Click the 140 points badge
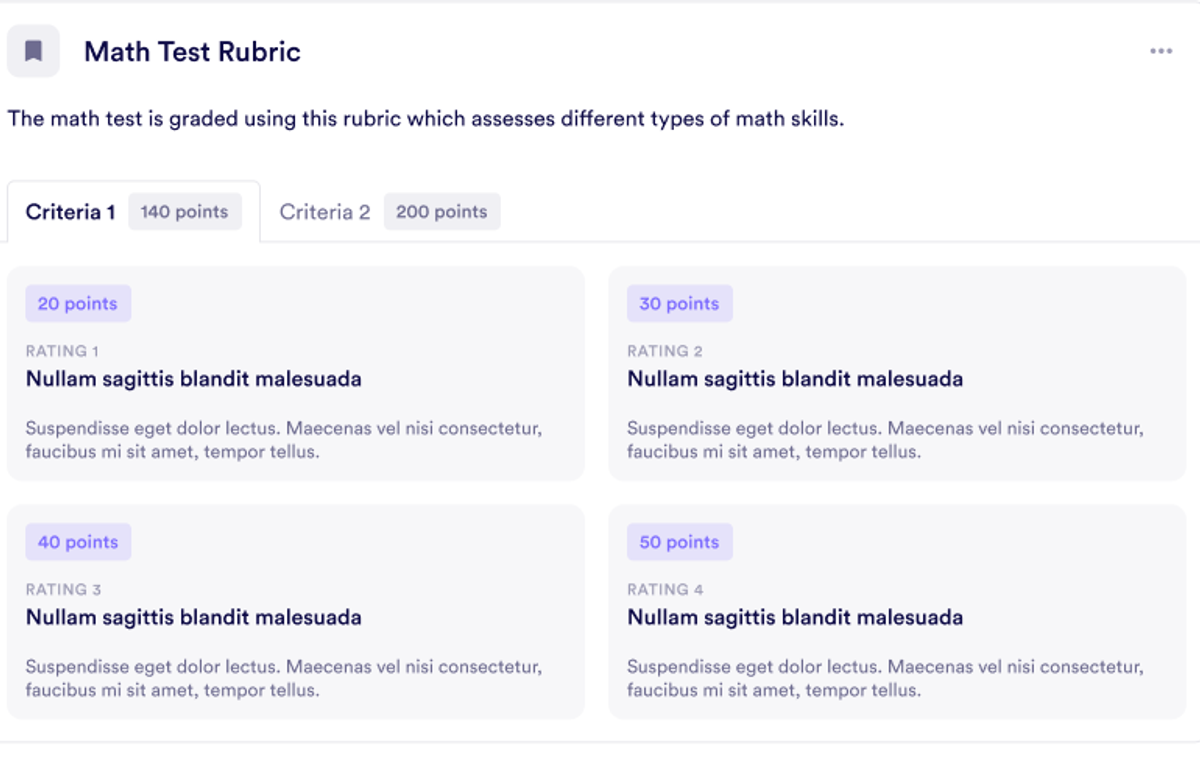The width and height of the screenshot is (1200, 759). click(185, 212)
